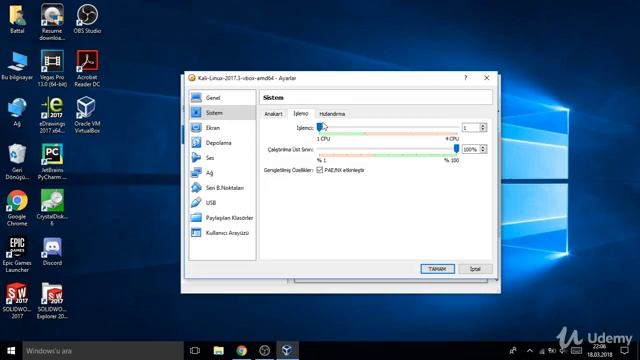Select Acrobat Reader DC desktop icon
The image size is (640, 360).
(x=87, y=68)
